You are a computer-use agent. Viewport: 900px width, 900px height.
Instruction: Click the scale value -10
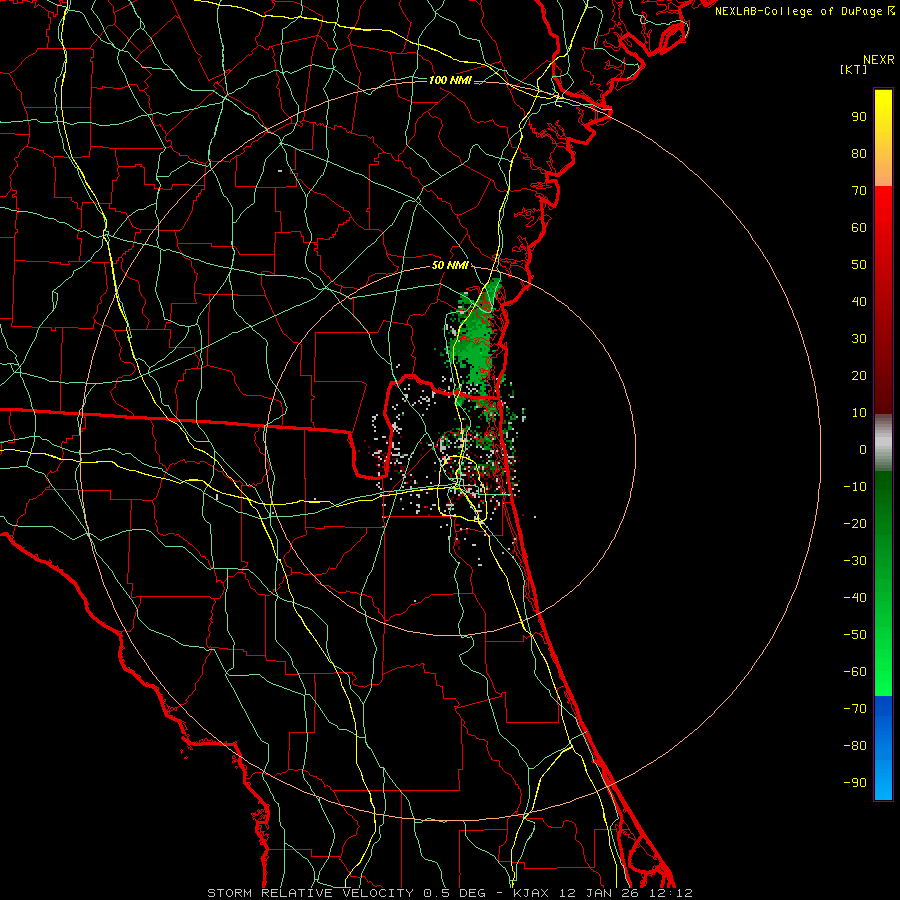(855, 487)
